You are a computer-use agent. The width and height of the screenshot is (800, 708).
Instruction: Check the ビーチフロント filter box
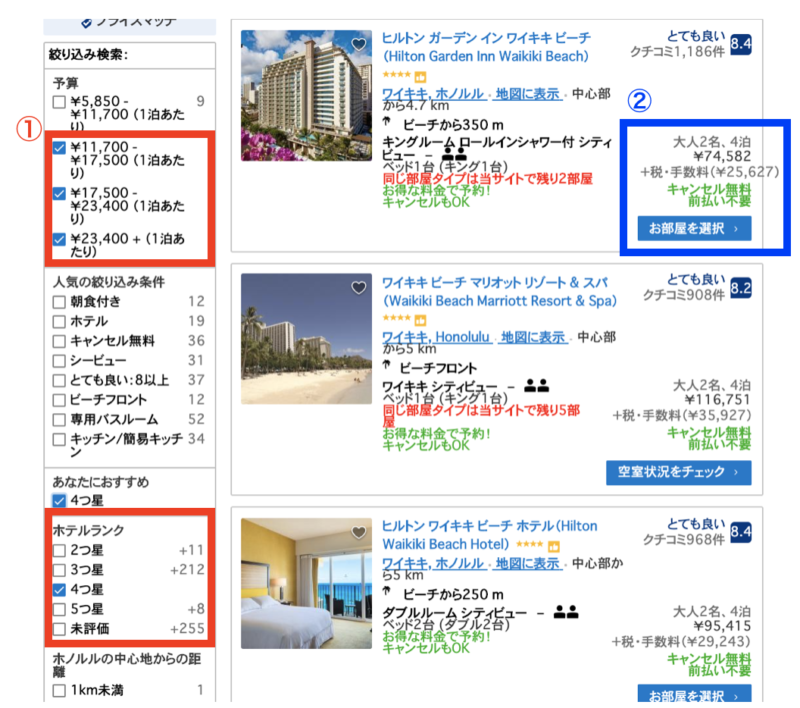[59, 400]
